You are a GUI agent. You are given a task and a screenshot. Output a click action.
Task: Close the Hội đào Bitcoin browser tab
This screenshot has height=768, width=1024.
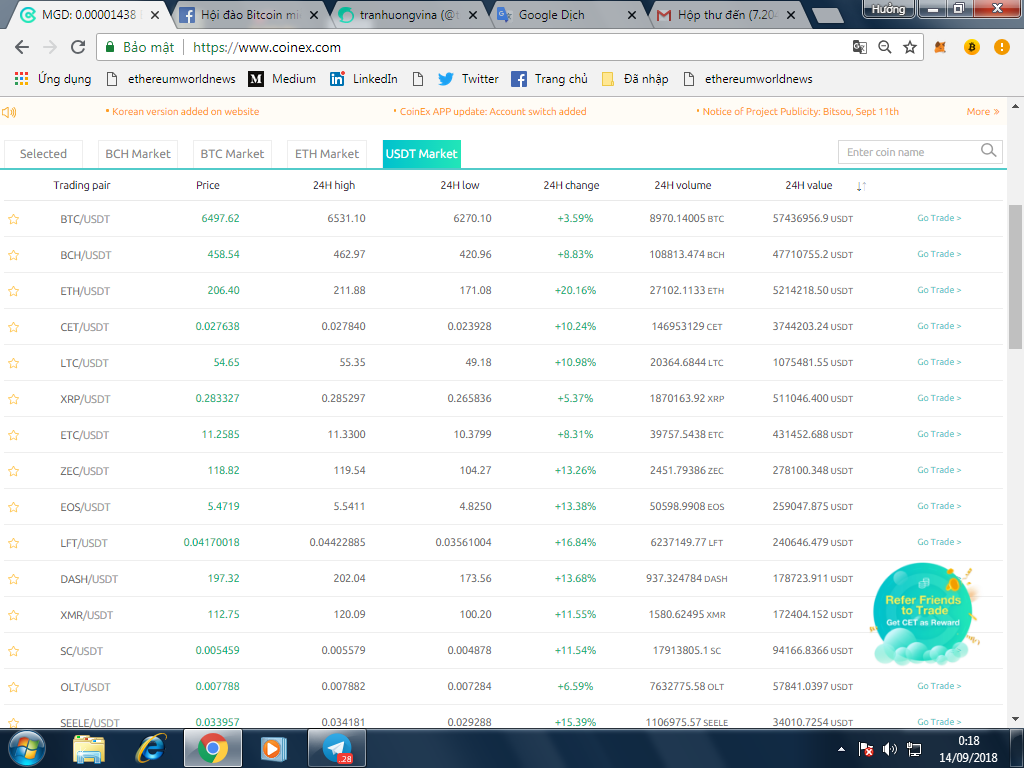tap(313, 15)
